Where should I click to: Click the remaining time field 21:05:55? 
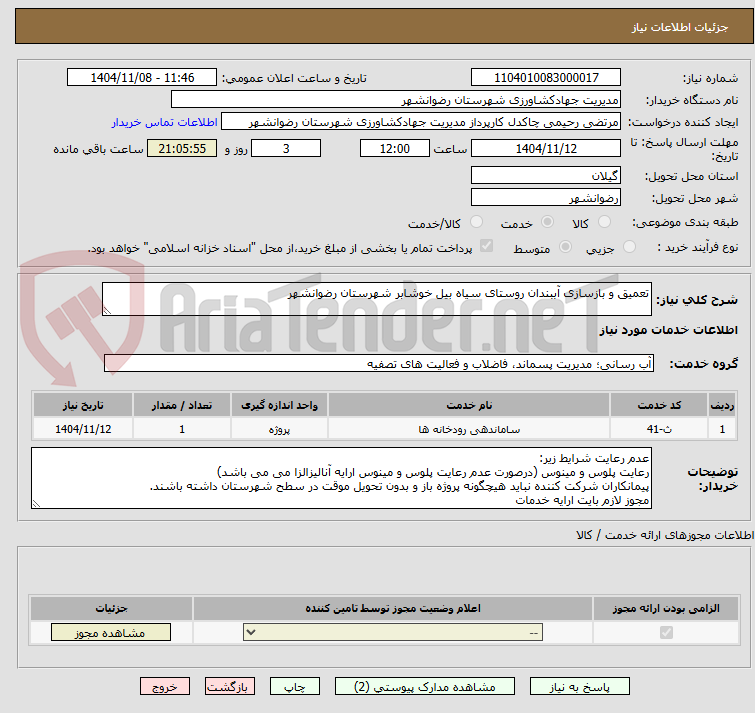[182, 148]
